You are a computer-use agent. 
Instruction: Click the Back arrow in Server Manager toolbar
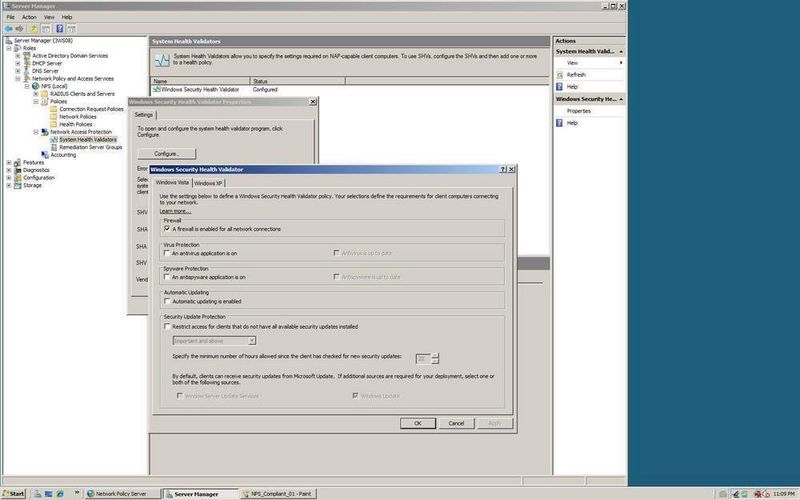coord(9,29)
